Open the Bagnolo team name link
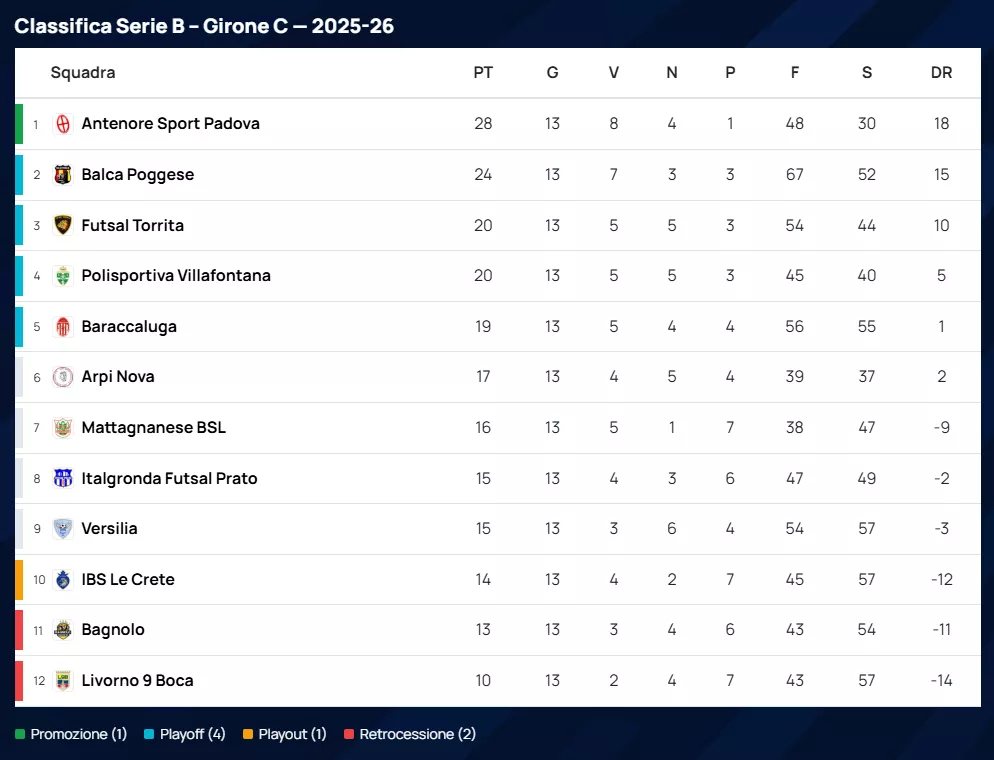This screenshot has height=760, width=994. pyautogui.click(x=113, y=630)
